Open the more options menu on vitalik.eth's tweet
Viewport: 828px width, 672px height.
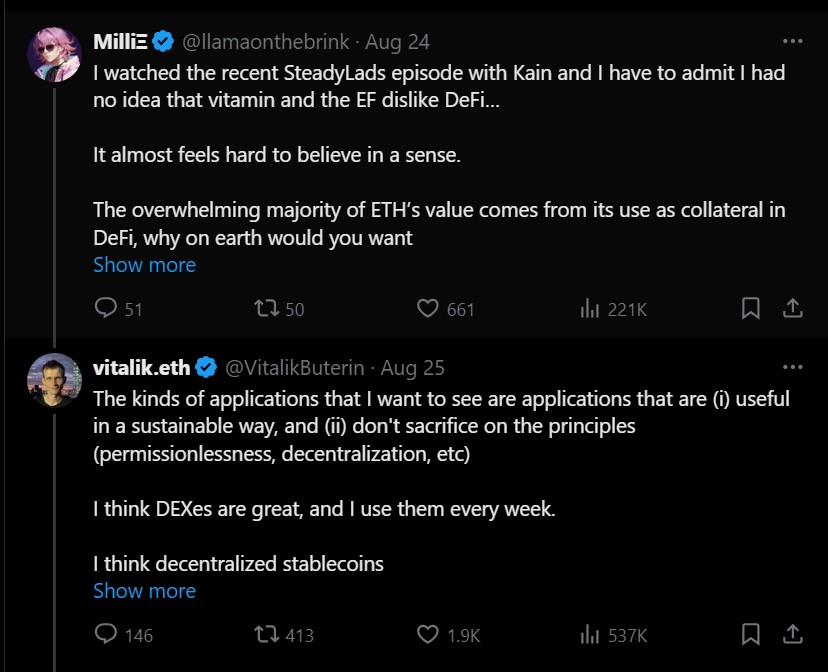coord(792,367)
